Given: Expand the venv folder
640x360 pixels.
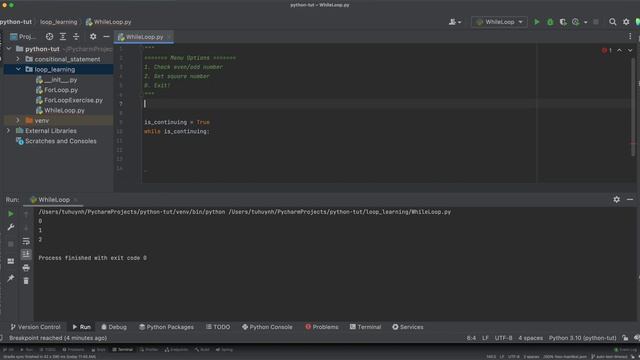Looking at the screenshot, I should coord(18,120).
